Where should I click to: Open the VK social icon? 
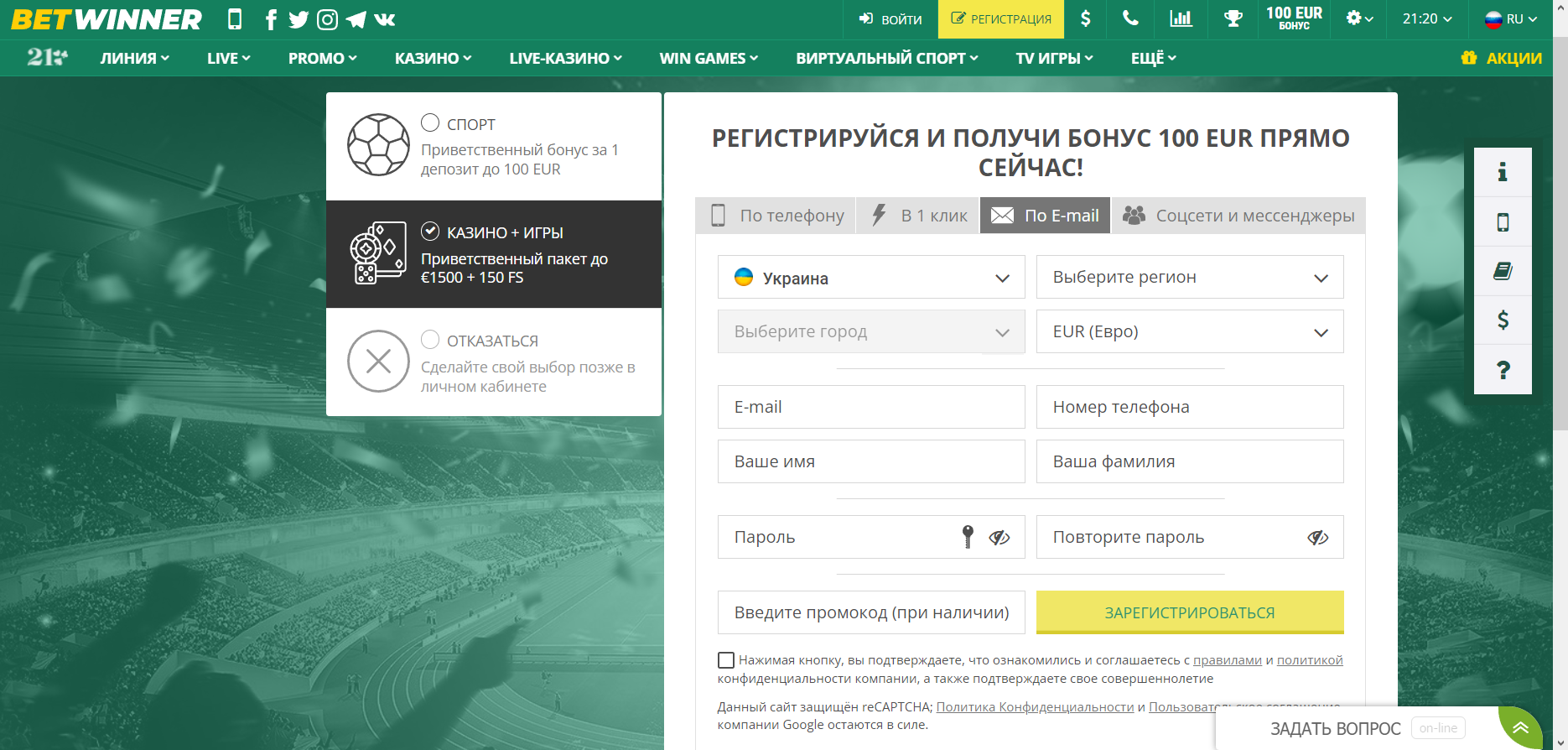tap(385, 19)
